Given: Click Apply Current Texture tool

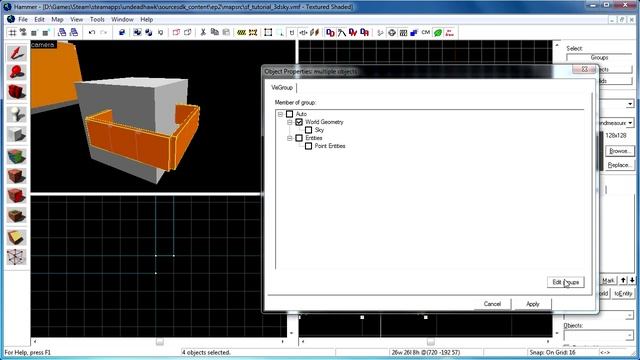Looking at the screenshot, I should (16, 176).
